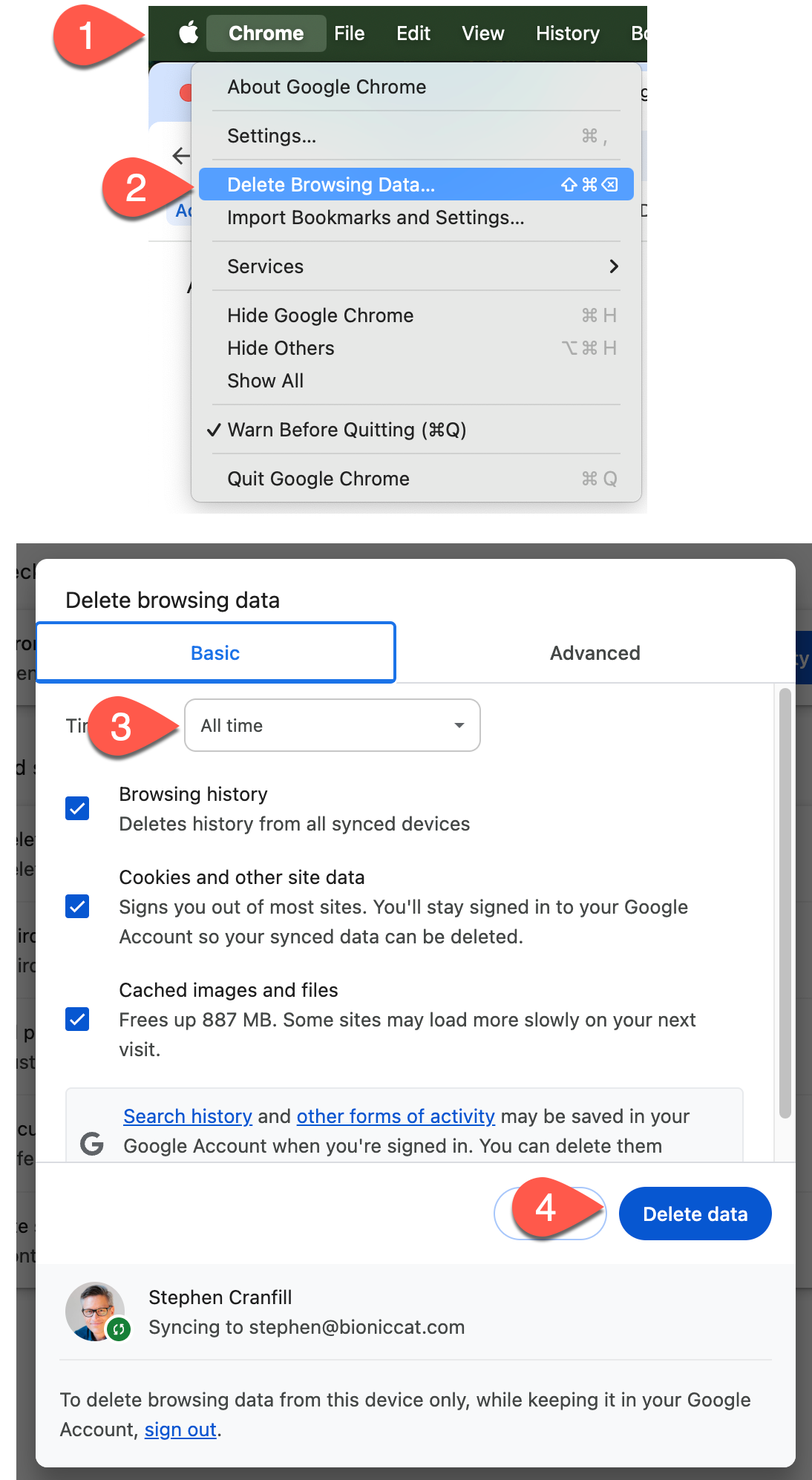Click 'Syncing to stephen@bioniccat.com' text
This screenshot has height=1480, width=812.
(307, 1327)
